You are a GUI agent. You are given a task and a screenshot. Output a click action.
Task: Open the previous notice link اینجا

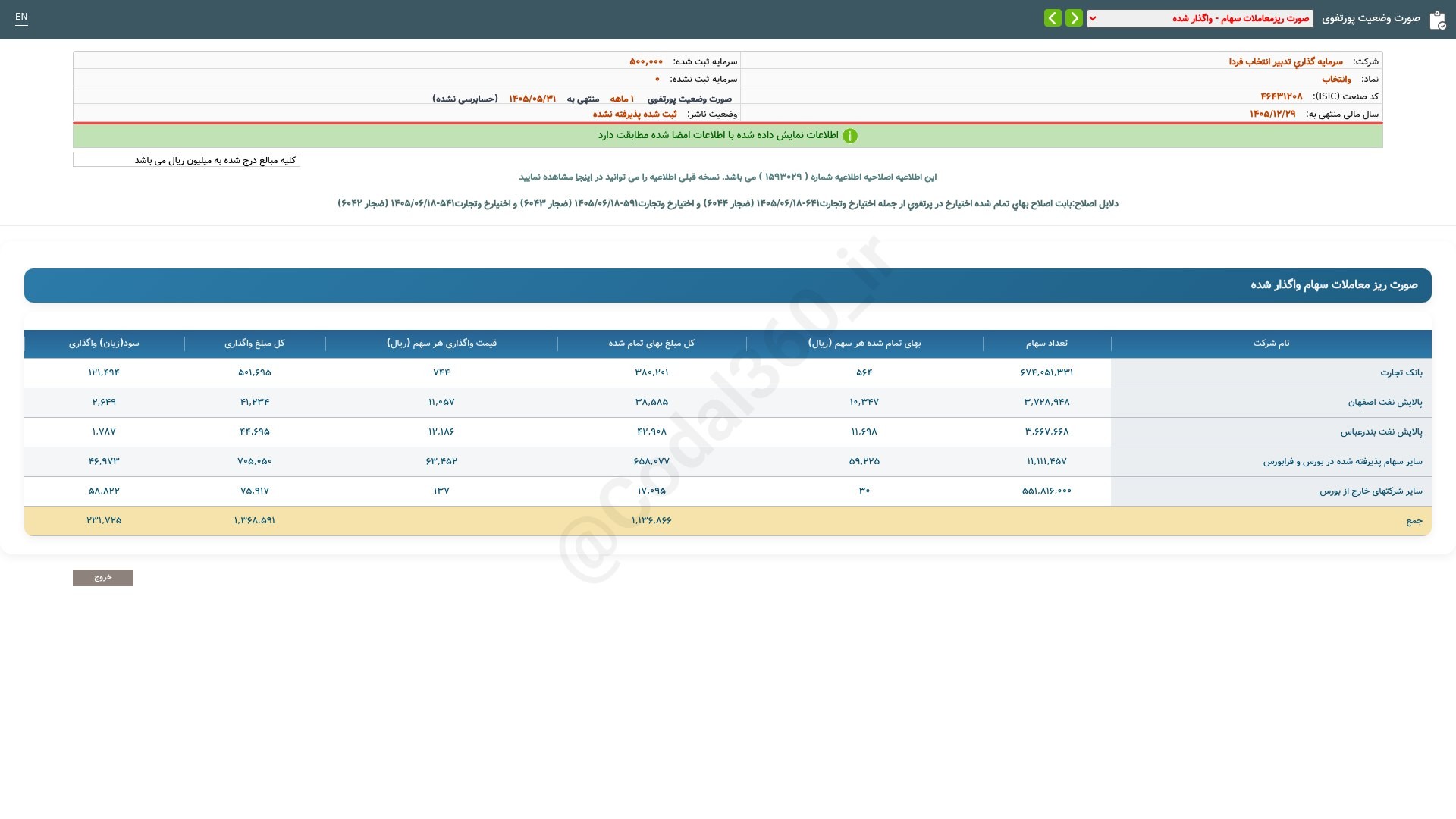583,177
